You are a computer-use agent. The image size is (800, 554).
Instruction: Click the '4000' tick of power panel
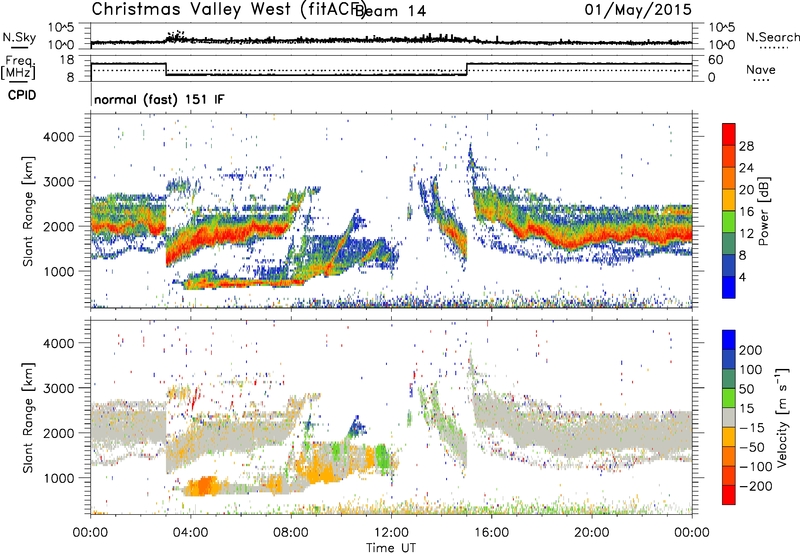click(x=59, y=137)
